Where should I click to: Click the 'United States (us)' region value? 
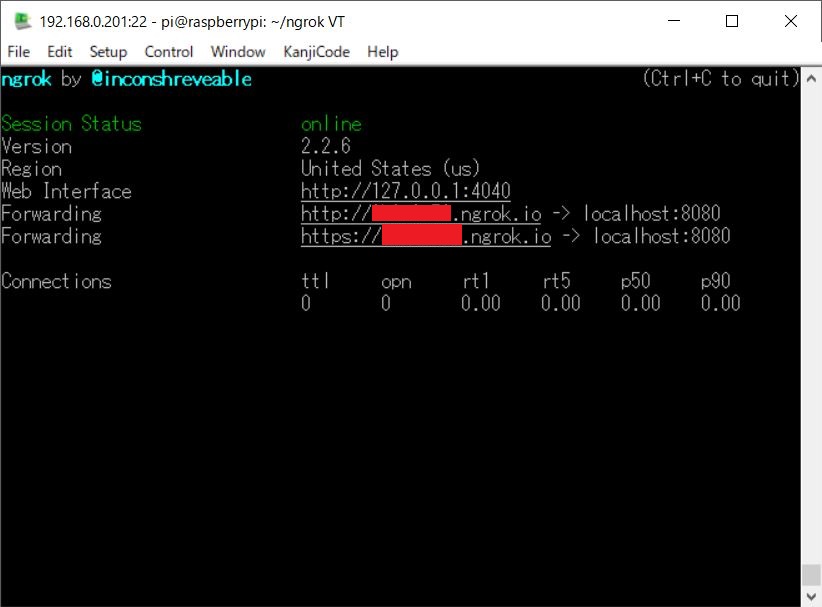[x=390, y=169]
